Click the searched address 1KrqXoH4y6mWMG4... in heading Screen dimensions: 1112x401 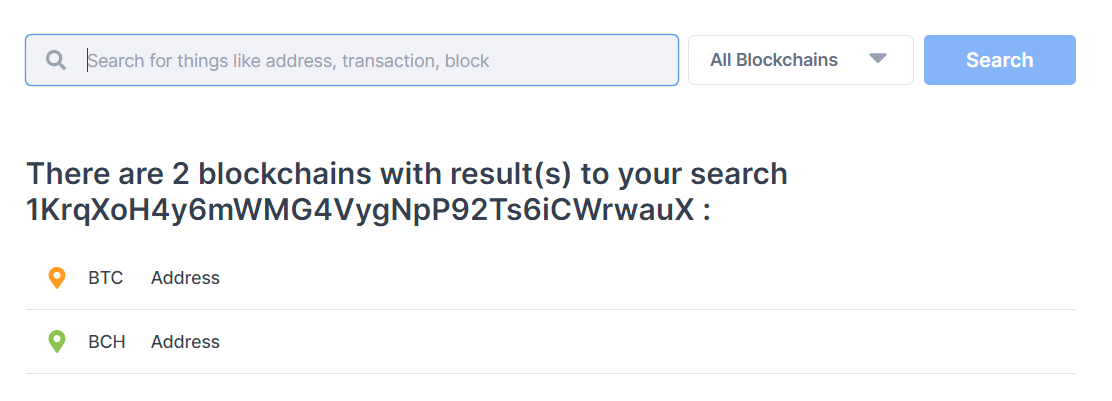click(x=360, y=210)
